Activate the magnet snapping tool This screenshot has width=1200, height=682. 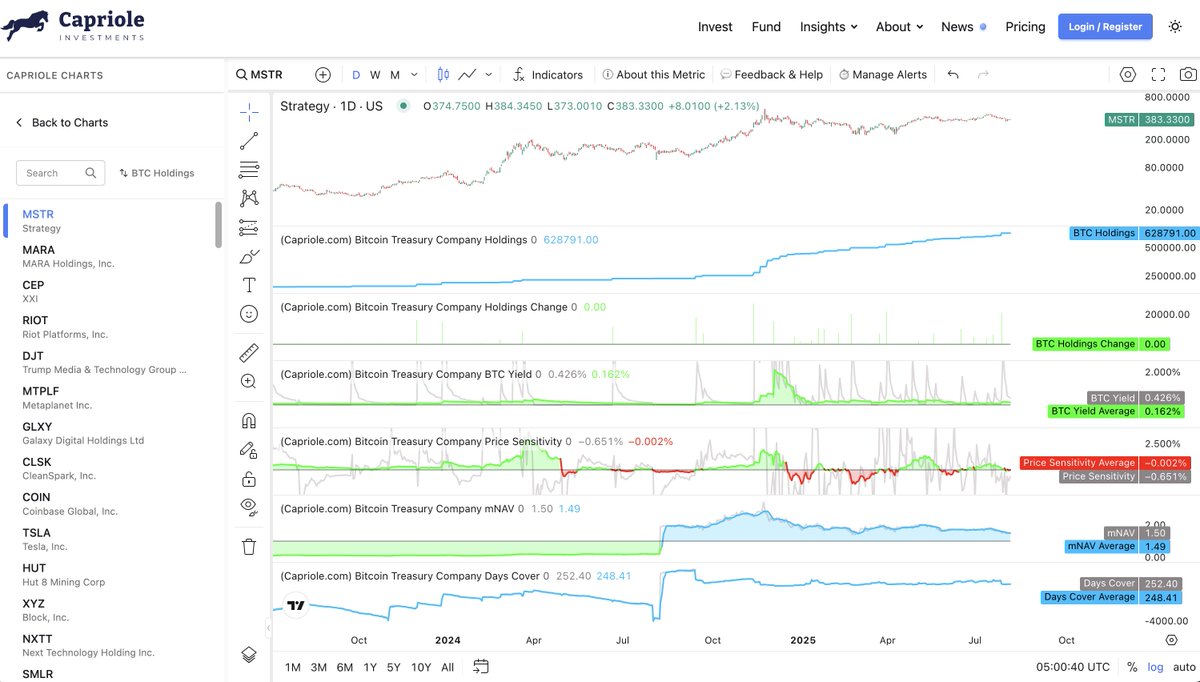(x=249, y=420)
